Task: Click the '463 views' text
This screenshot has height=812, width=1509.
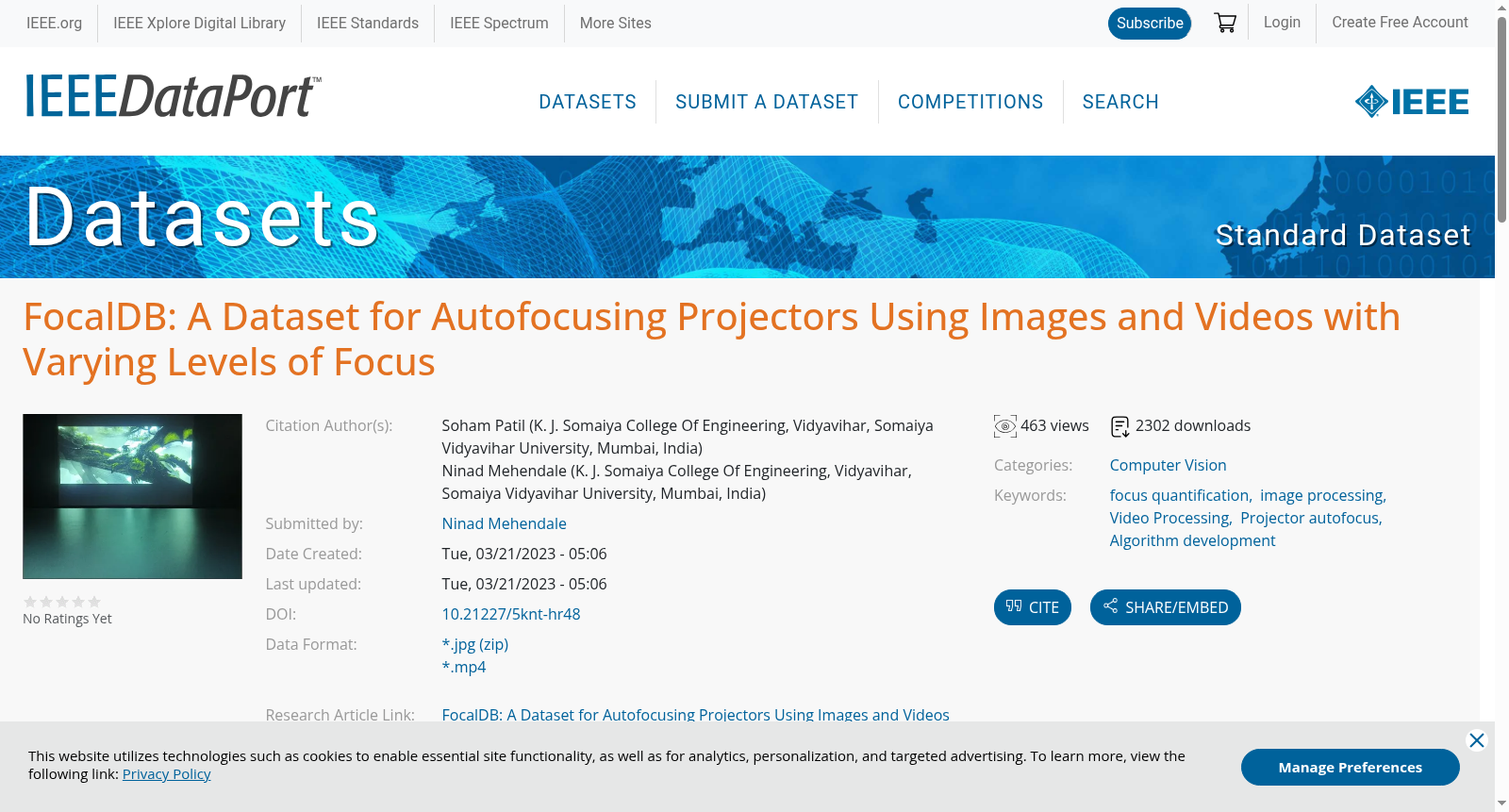Action: click(x=1054, y=425)
